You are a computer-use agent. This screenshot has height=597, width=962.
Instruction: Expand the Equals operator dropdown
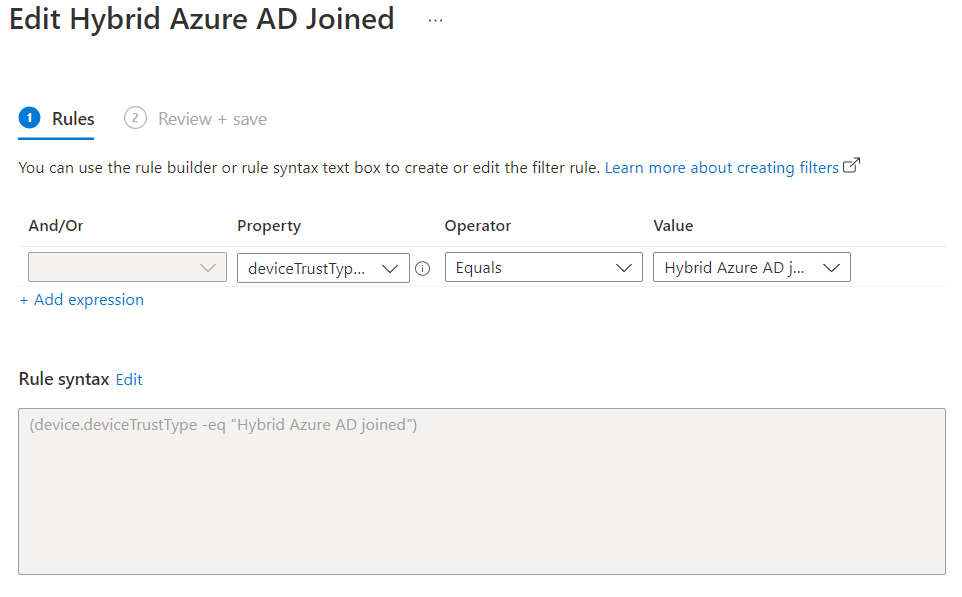point(544,268)
